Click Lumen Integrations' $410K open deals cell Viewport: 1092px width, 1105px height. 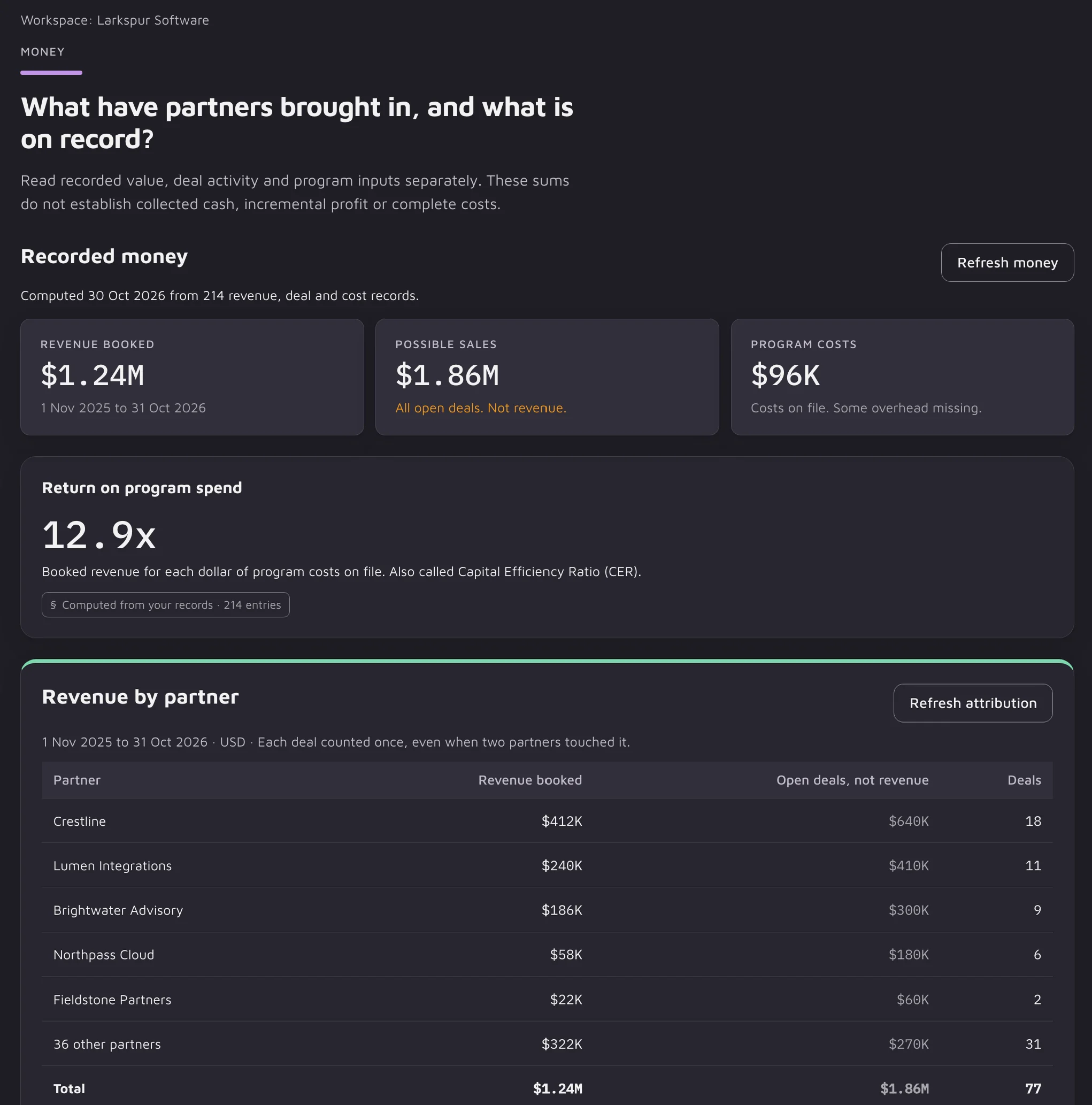coord(909,866)
